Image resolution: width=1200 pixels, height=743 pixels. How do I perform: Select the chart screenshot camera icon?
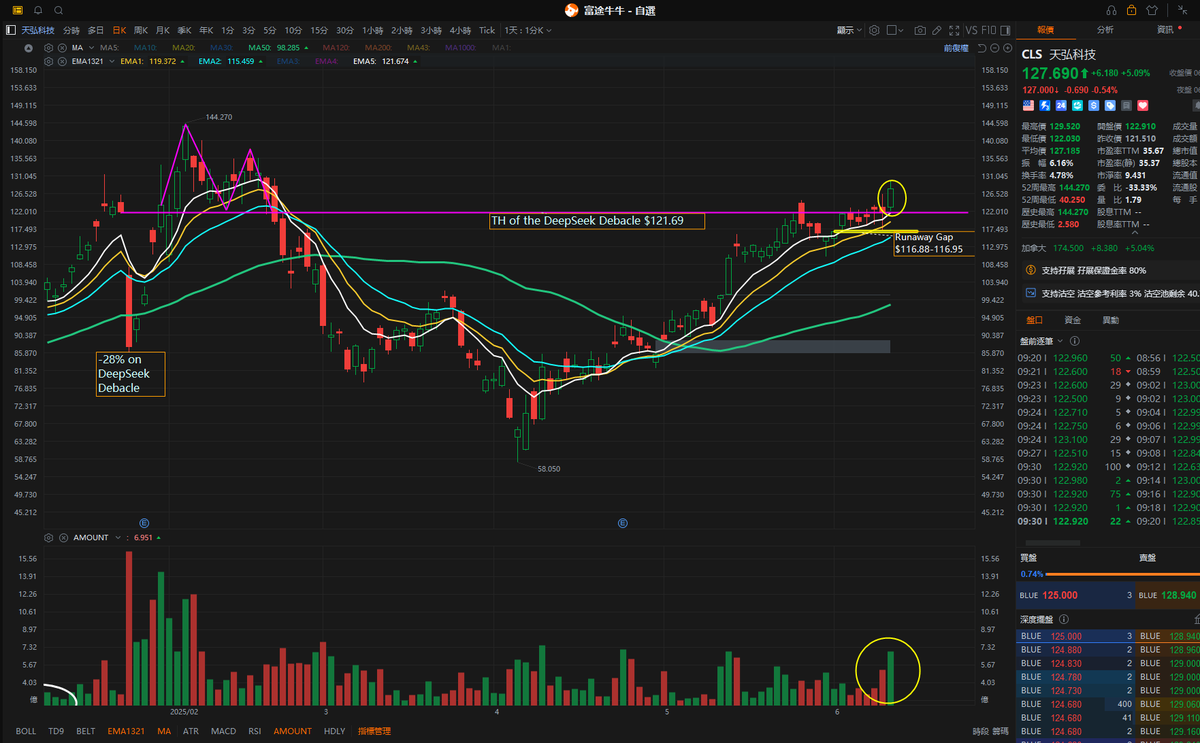click(x=920, y=30)
